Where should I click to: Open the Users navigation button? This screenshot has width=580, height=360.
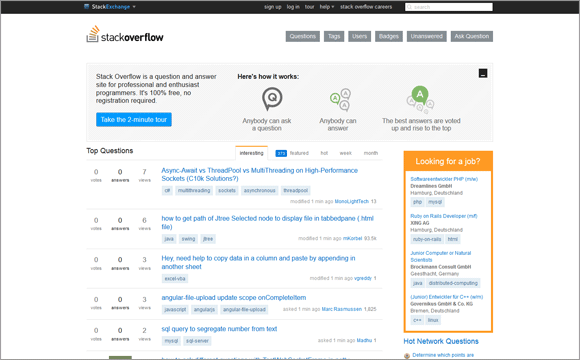pos(360,36)
